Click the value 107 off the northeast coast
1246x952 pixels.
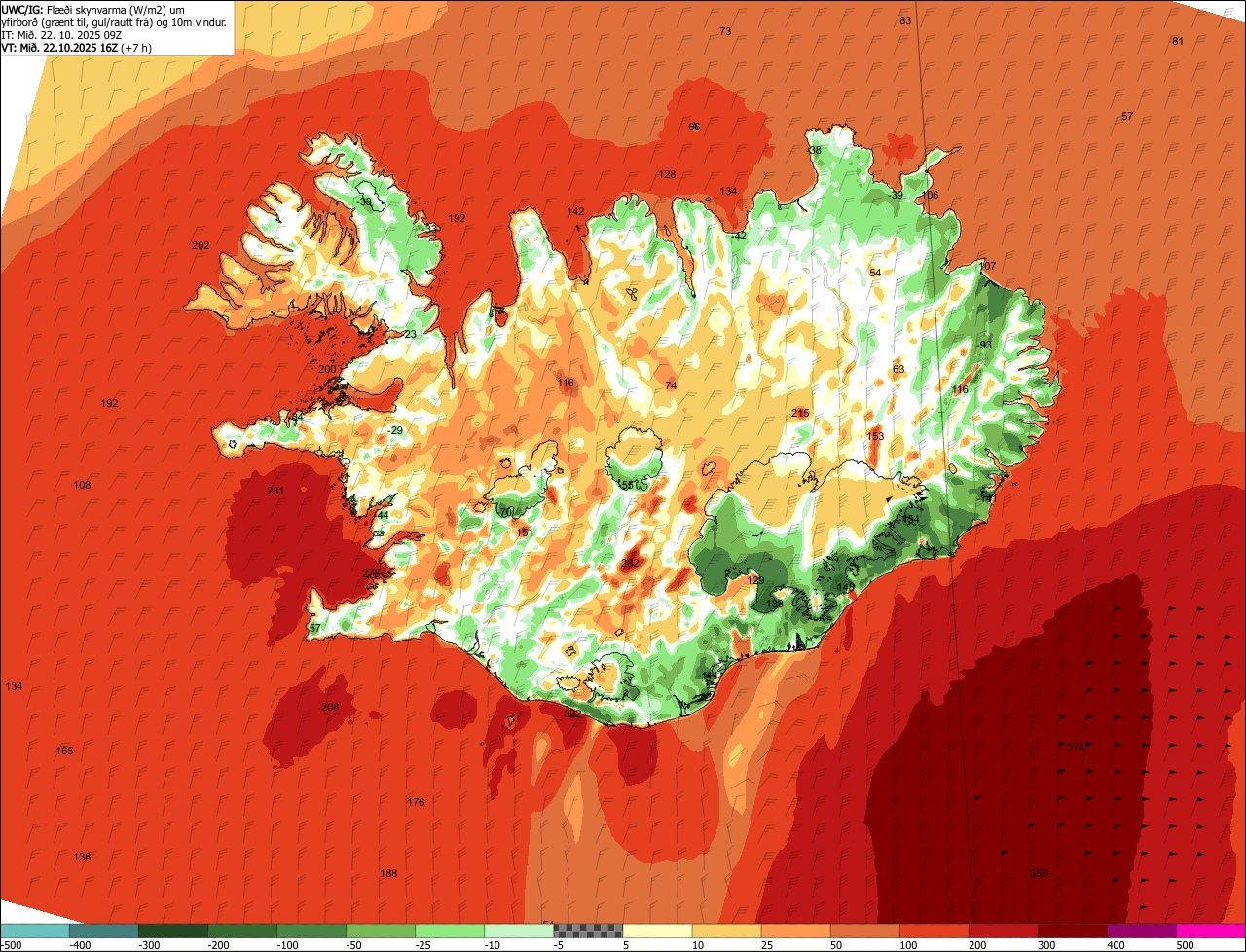tap(987, 266)
